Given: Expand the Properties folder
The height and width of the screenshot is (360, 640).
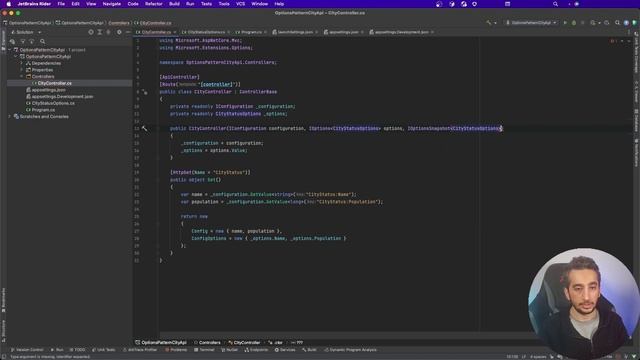Looking at the screenshot, I should [x=22, y=70].
